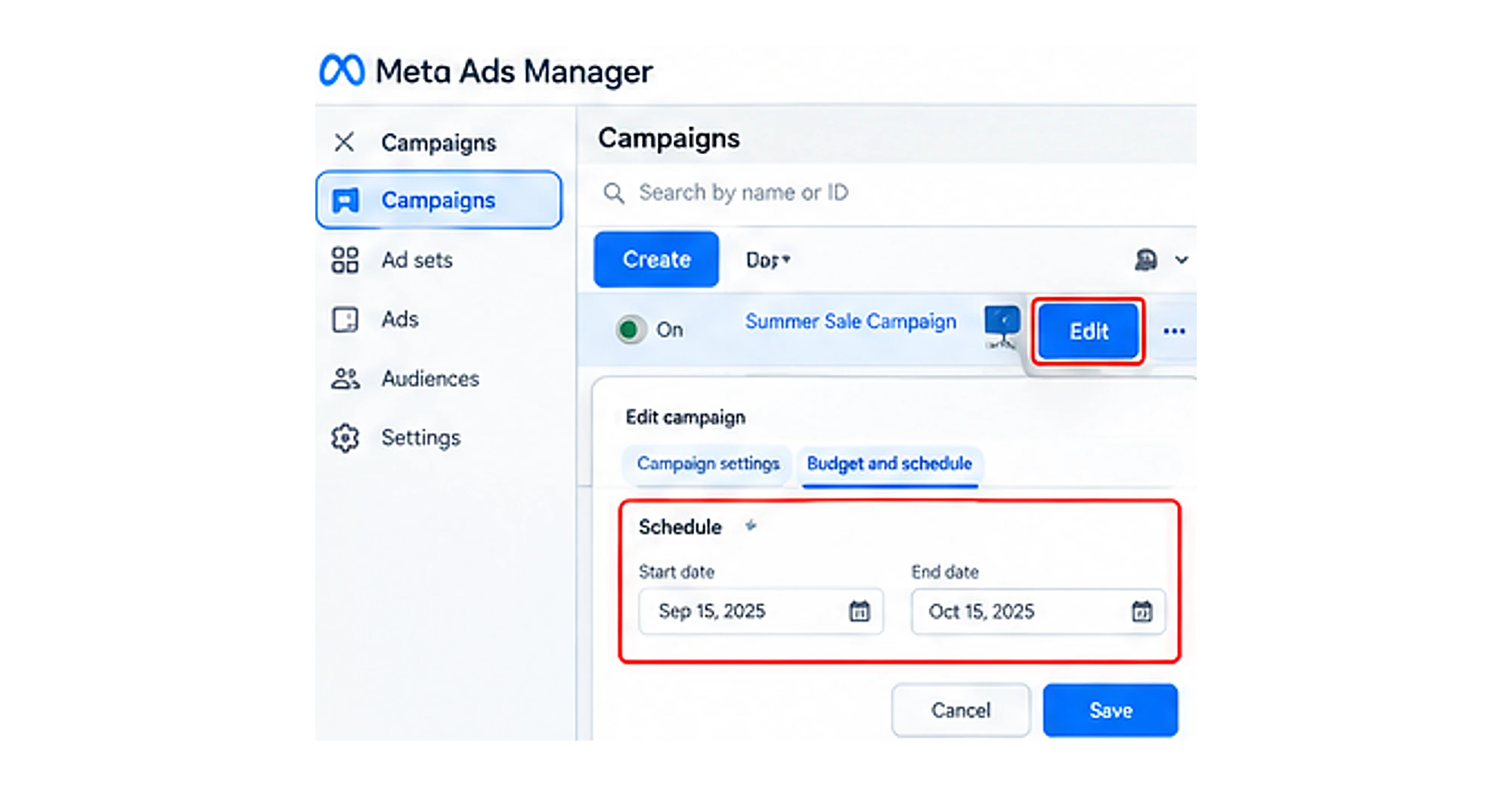Select the highlighted Campaigns sidebar item
The width and height of the screenshot is (1512, 786).
[438, 200]
